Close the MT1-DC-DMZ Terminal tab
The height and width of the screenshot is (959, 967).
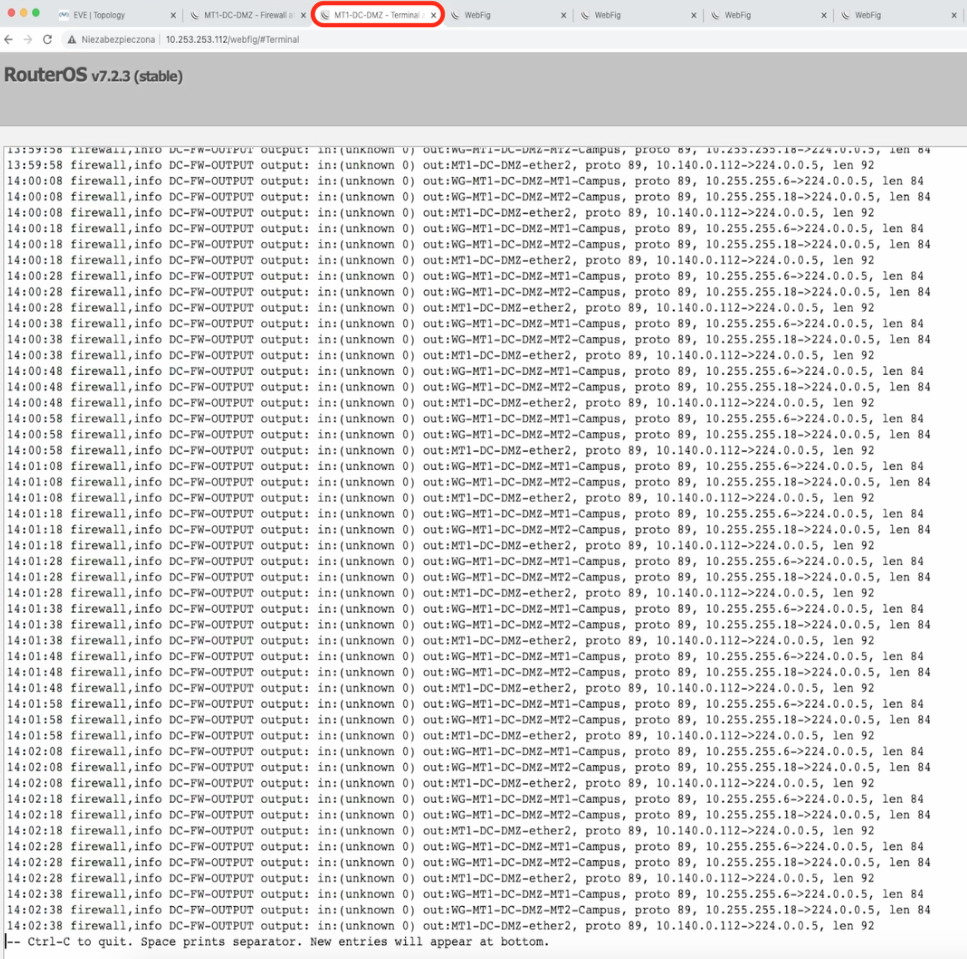pos(433,15)
